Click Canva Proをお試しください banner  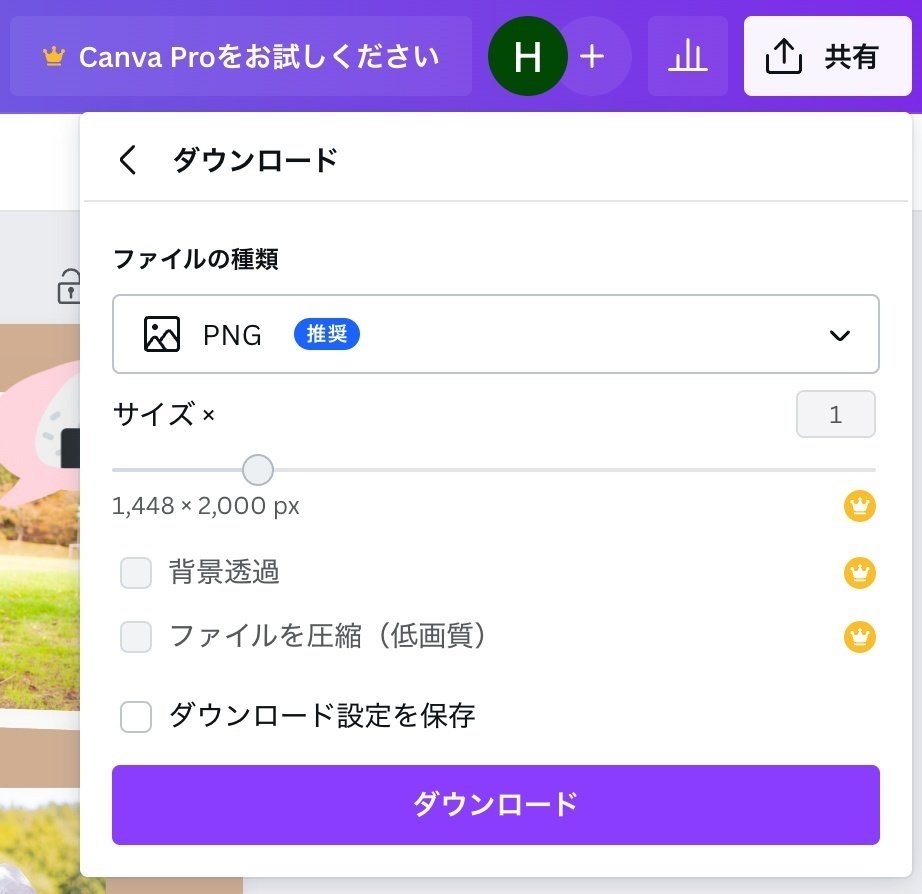[x=241, y=56]
